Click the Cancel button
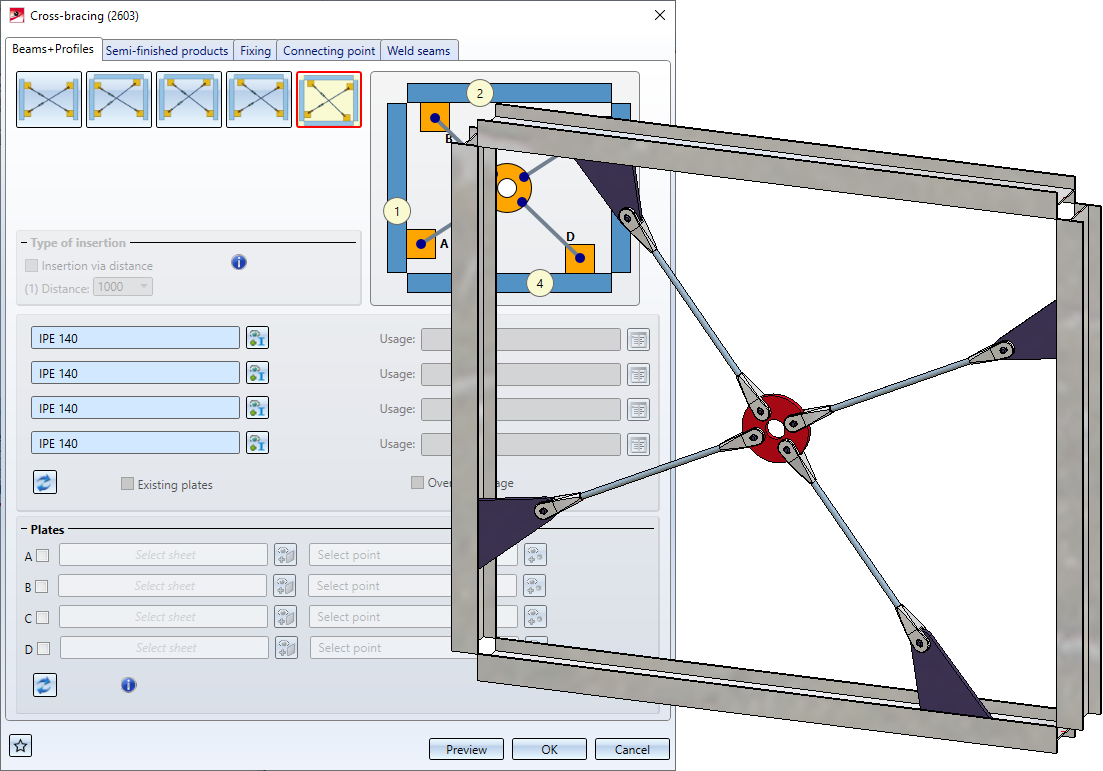 (x=632, y=749)
